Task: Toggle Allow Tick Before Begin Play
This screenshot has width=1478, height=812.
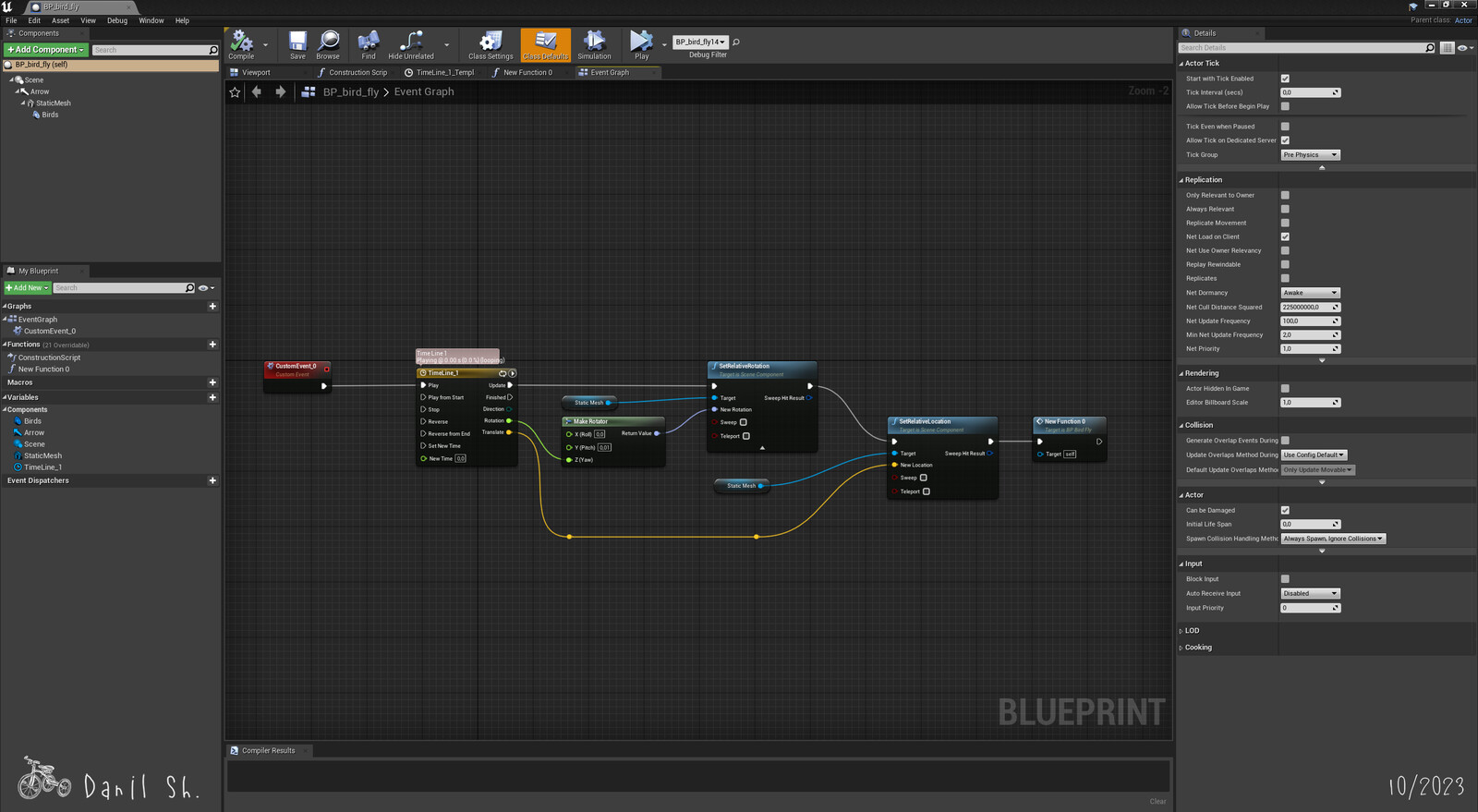Action: click(x=1285, y=106)
